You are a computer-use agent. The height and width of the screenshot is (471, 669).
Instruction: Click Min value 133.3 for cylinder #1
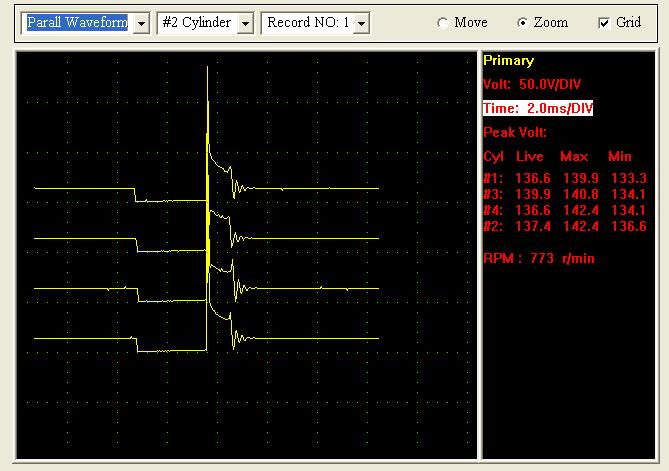pyautogui.click(x=628, y=177)
